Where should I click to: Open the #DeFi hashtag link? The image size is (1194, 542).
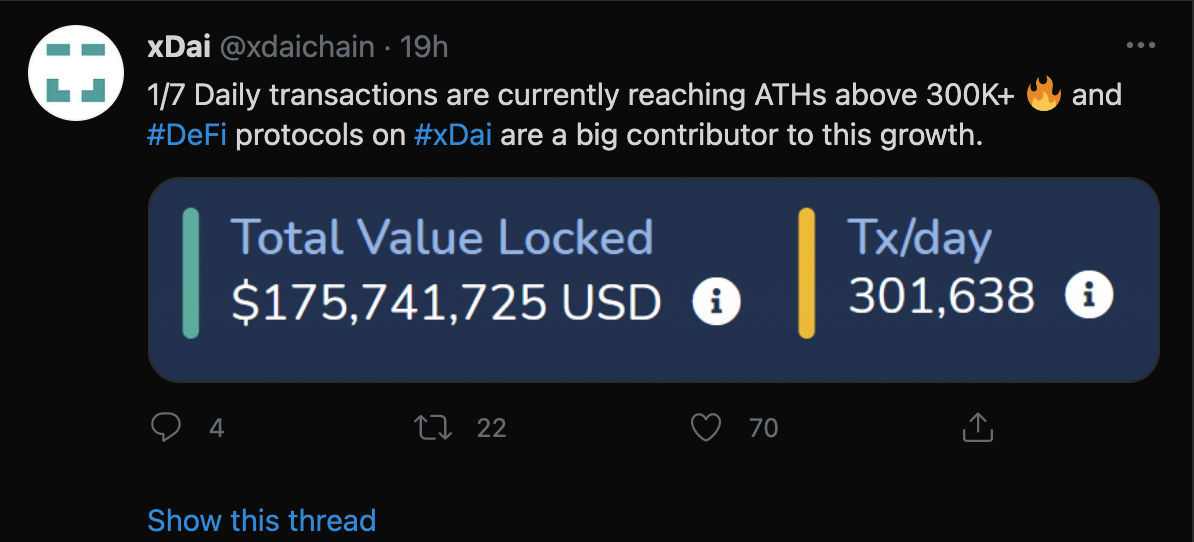tap(187, 136)
